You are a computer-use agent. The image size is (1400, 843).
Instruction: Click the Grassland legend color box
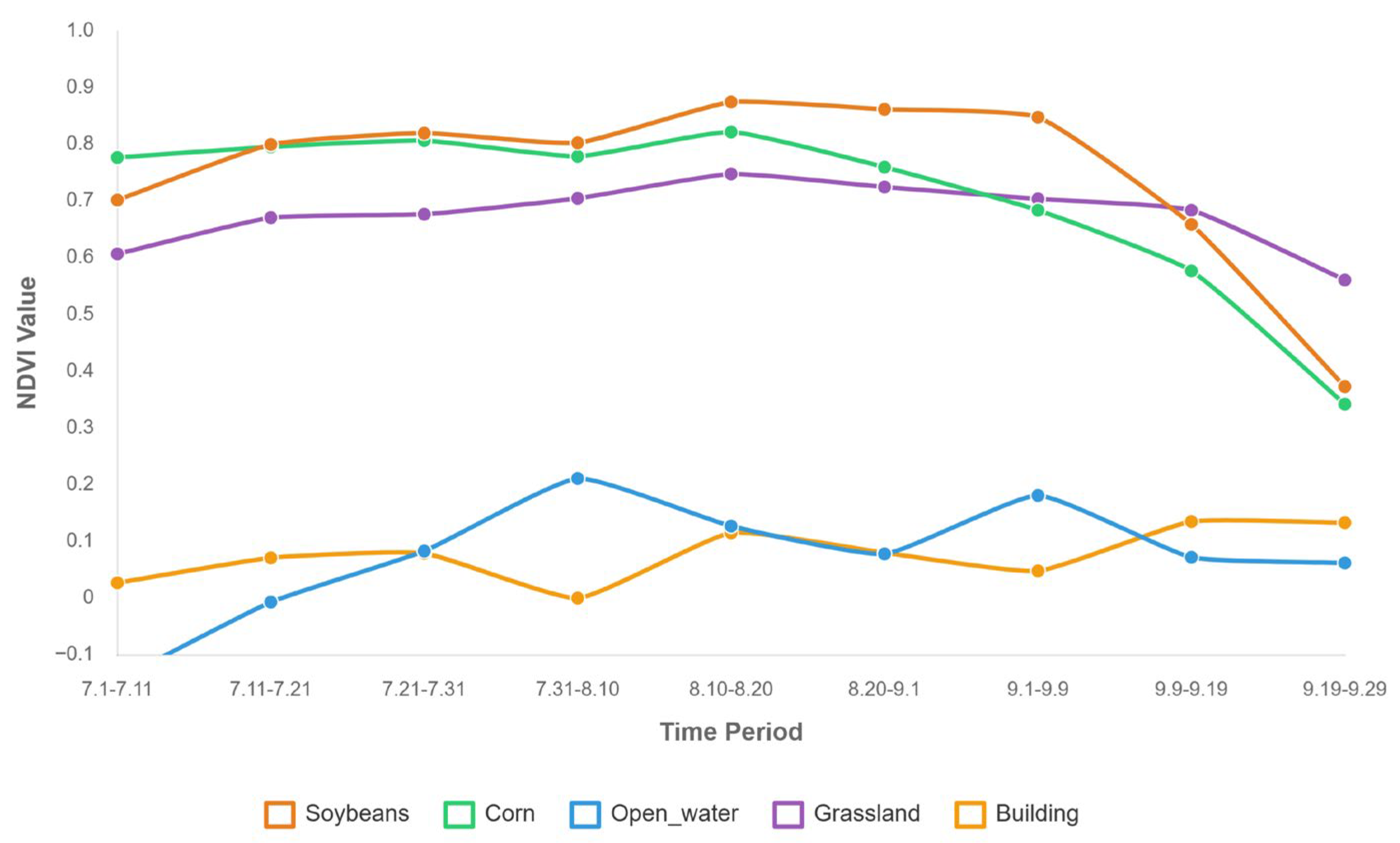pos(787,814)
